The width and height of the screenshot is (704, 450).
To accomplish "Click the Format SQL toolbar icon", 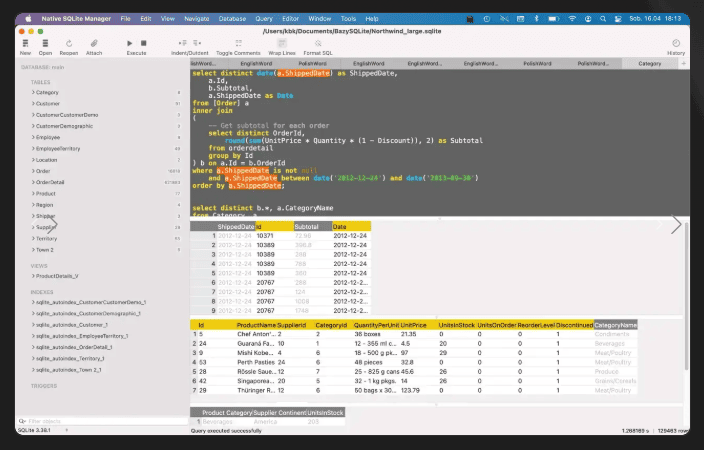I will click(x=318, y=43).
